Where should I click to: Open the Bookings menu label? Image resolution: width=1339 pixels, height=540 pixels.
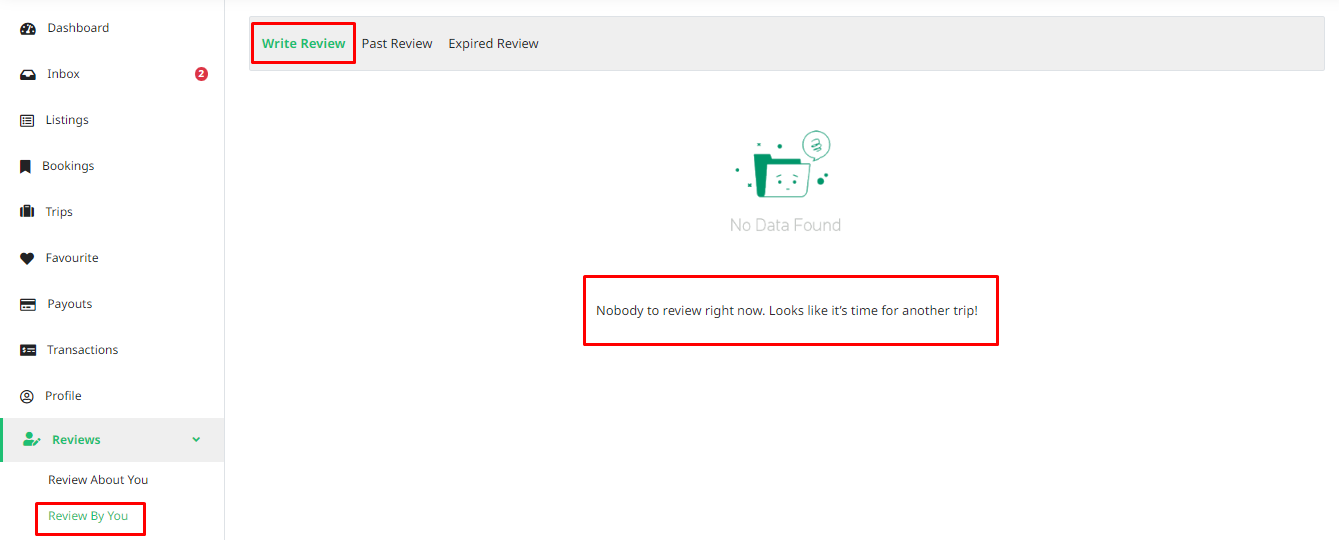68,166
